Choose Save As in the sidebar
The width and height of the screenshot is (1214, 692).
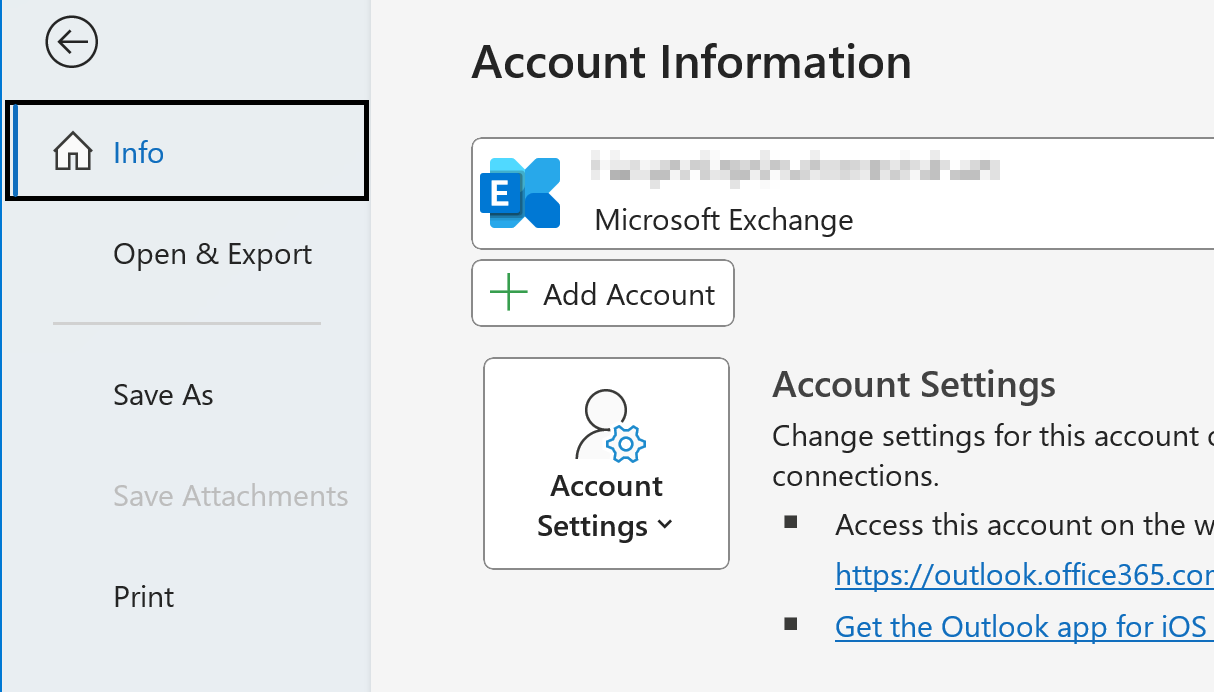tap(164, 395)
